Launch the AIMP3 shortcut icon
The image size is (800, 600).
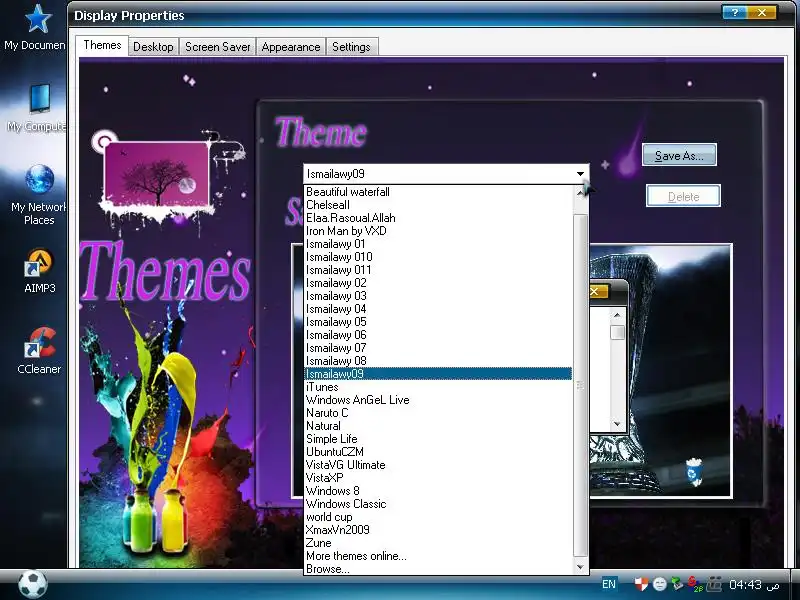coord(39,270)
